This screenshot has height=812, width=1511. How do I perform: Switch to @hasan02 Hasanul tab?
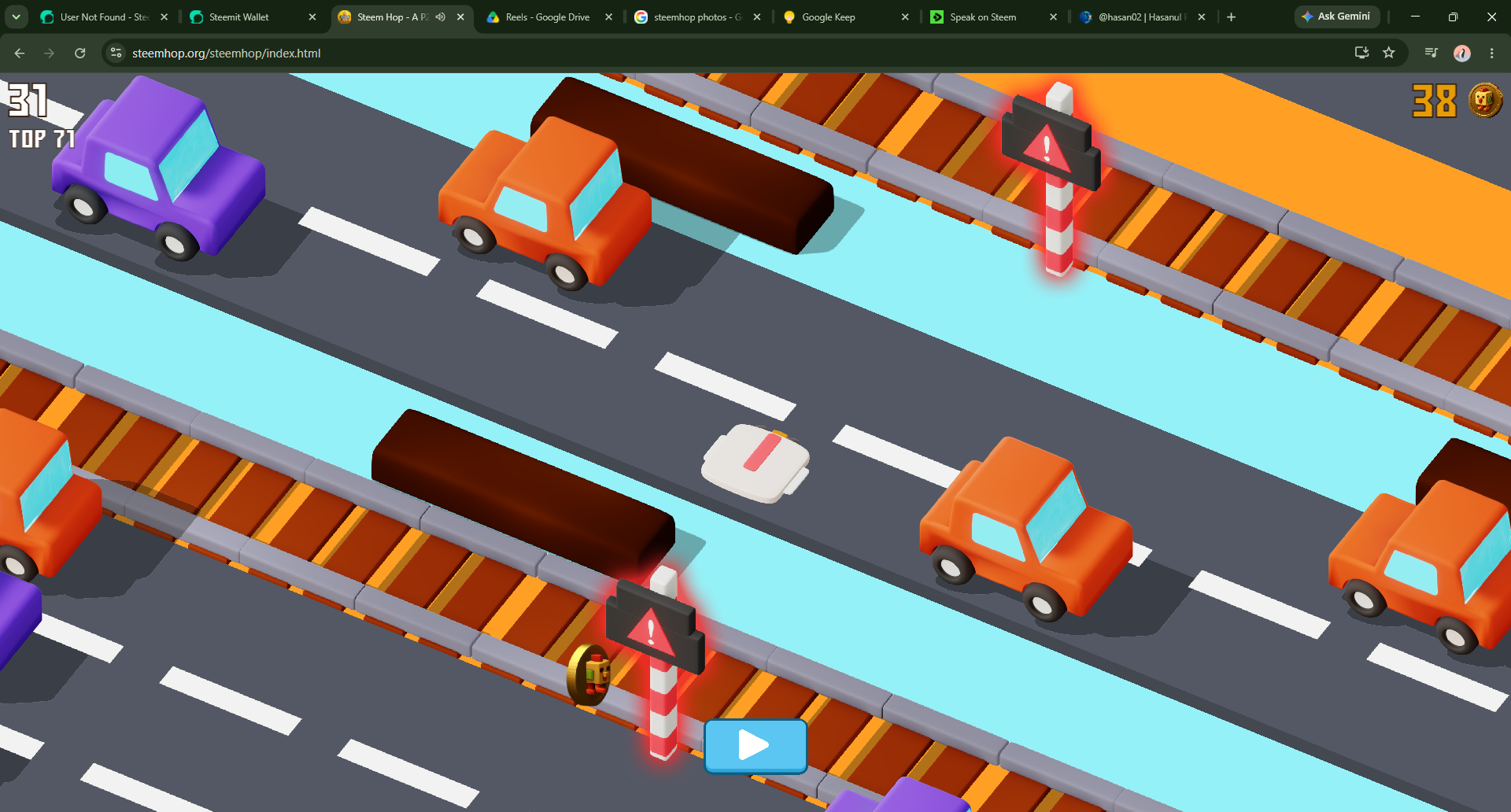[x=1143, y=17]
